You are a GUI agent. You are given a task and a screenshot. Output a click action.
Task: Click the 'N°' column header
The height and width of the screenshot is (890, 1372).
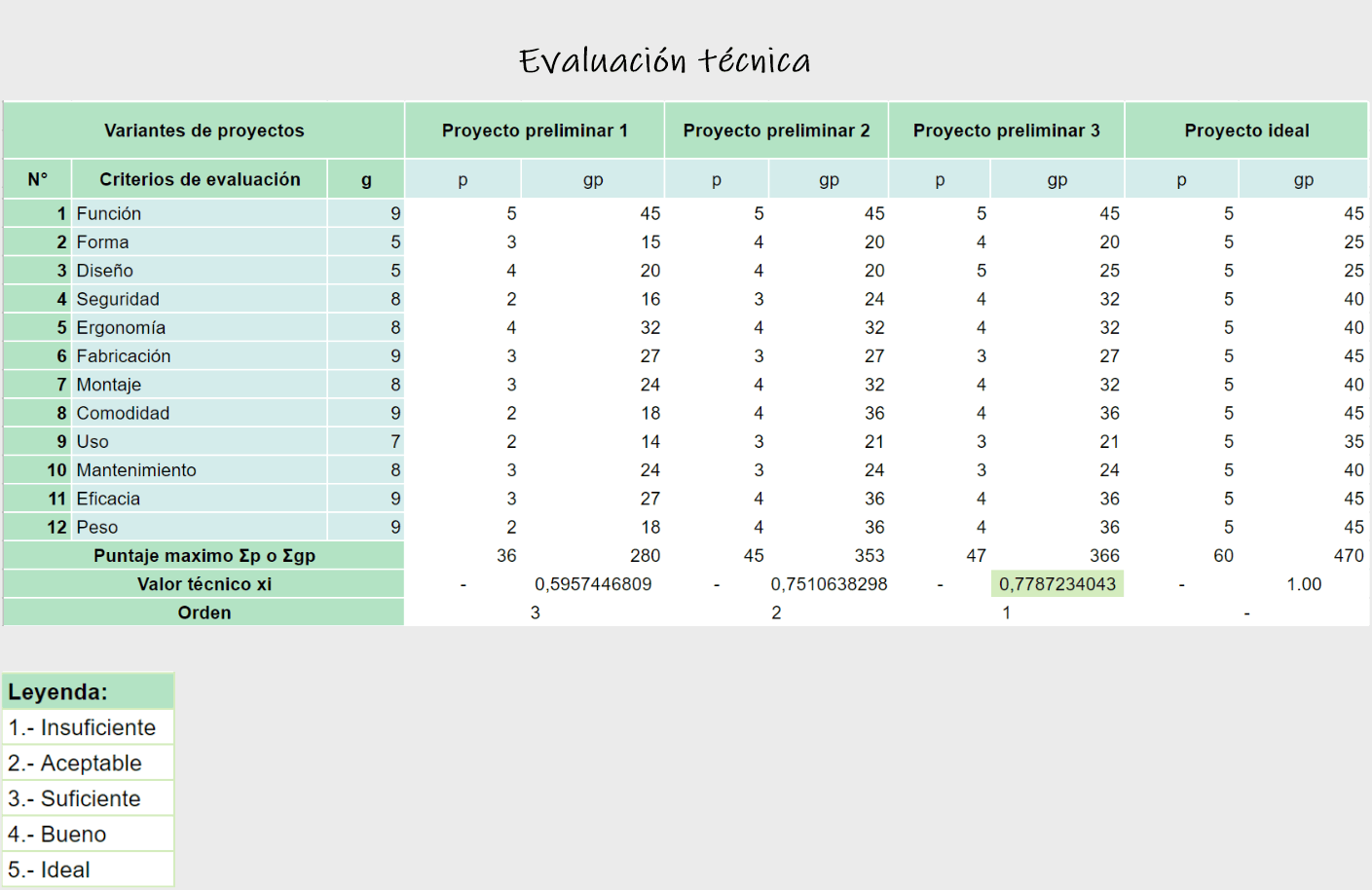point(38,179)
